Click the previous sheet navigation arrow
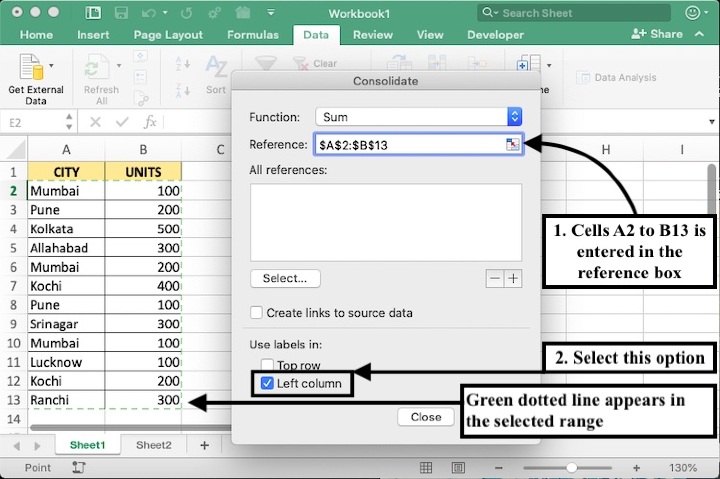Viewport: 720px width, 479px height. (17, 446)
